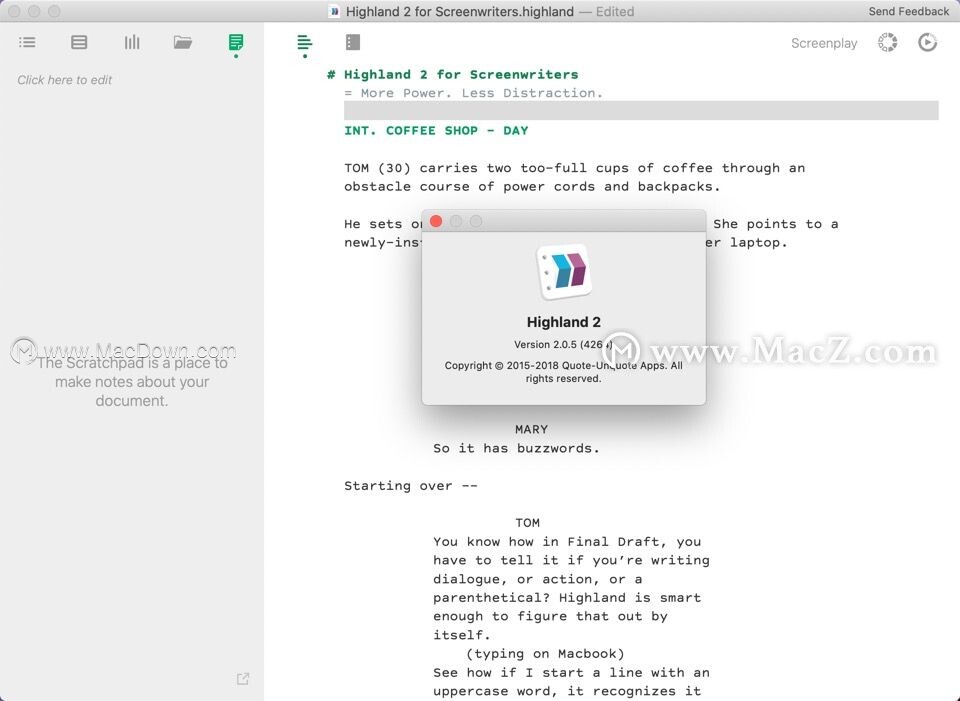Click the 'Starting over --' action line

[410, 485]
